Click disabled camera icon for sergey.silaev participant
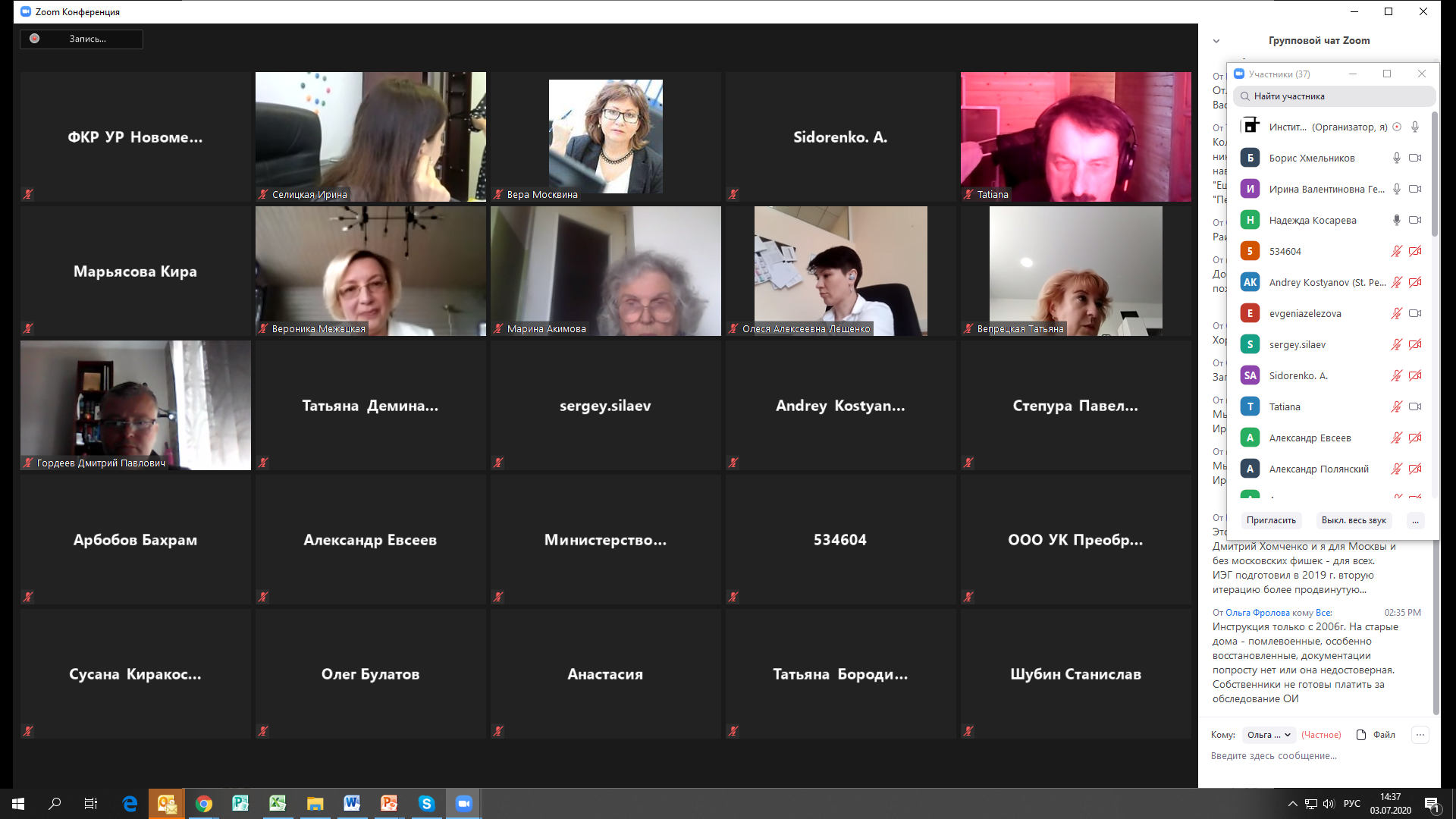 pyautogui.click(x=1415, y=344)
